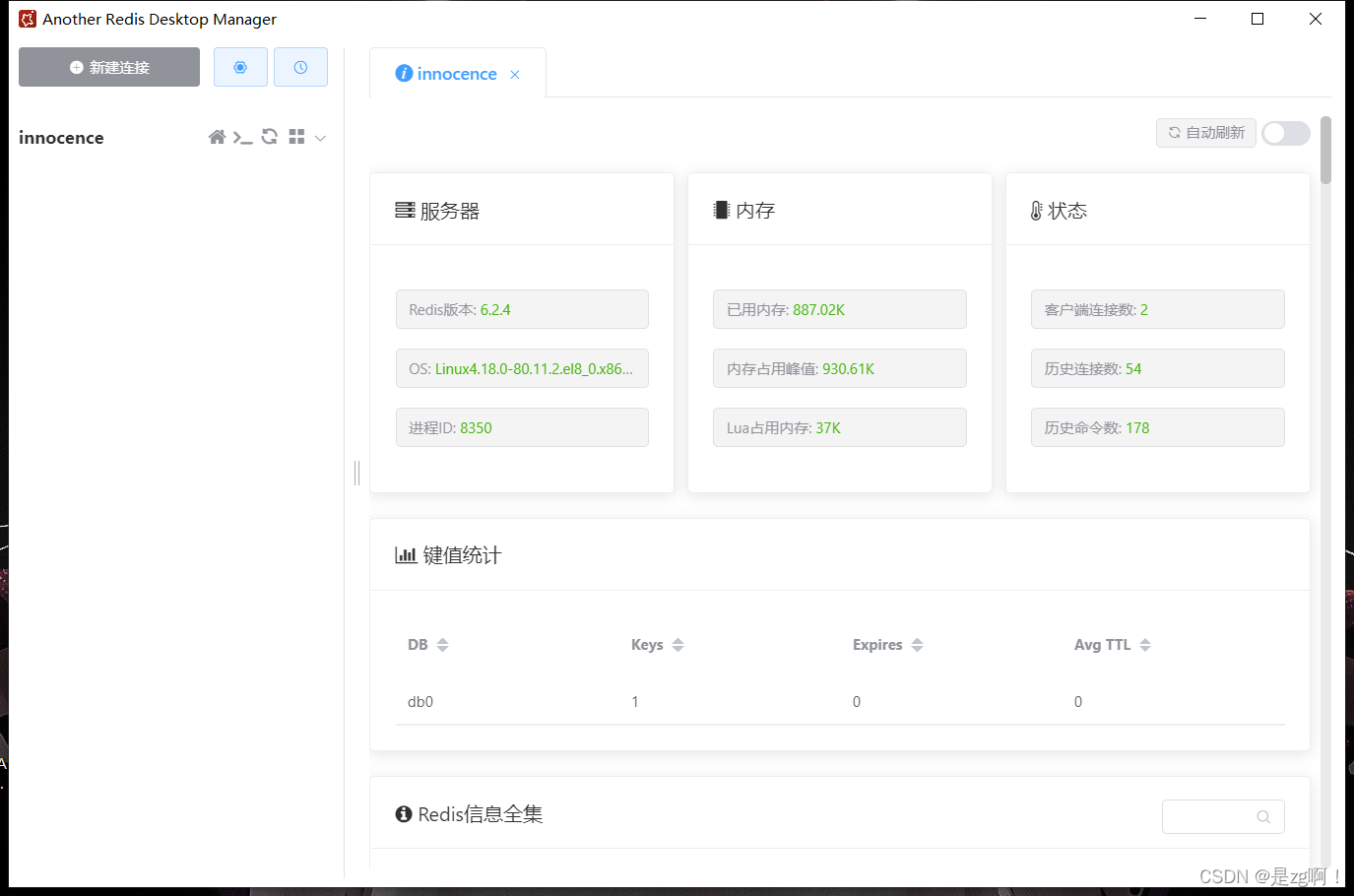Click the 历史命令数: 178 field
This screenshot has height=896, width=1354.
[x=1158, y=427]
